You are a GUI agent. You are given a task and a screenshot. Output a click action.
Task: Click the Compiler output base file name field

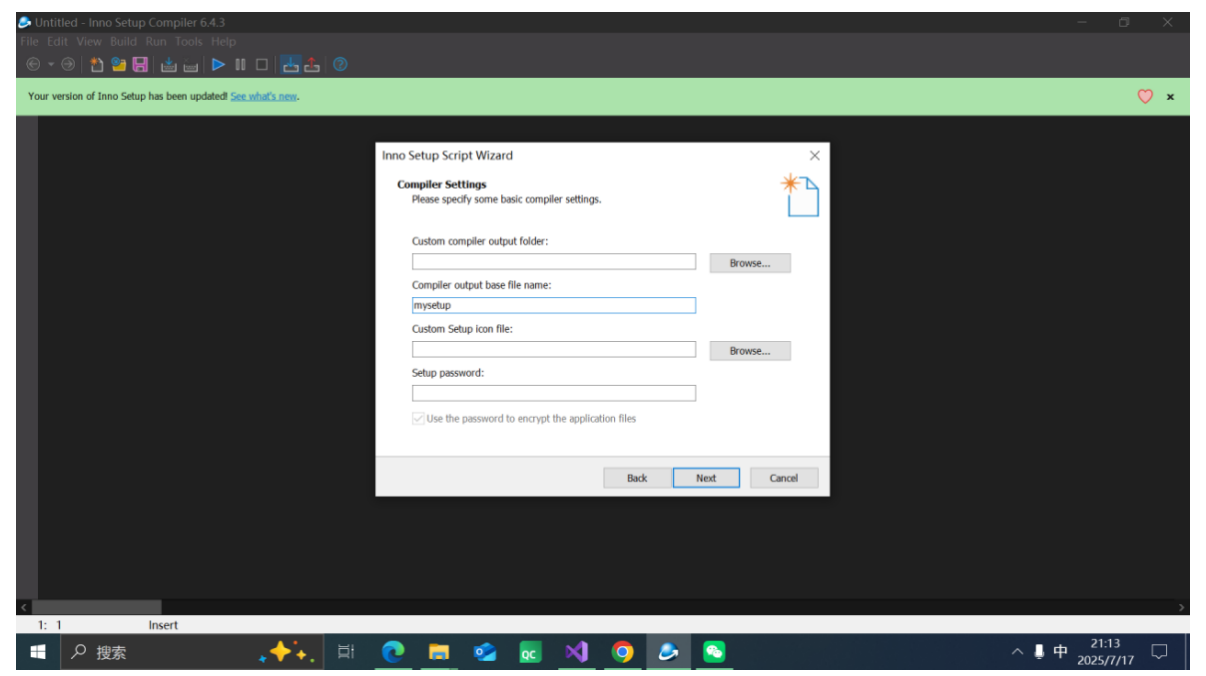click(x=554, y=305)
